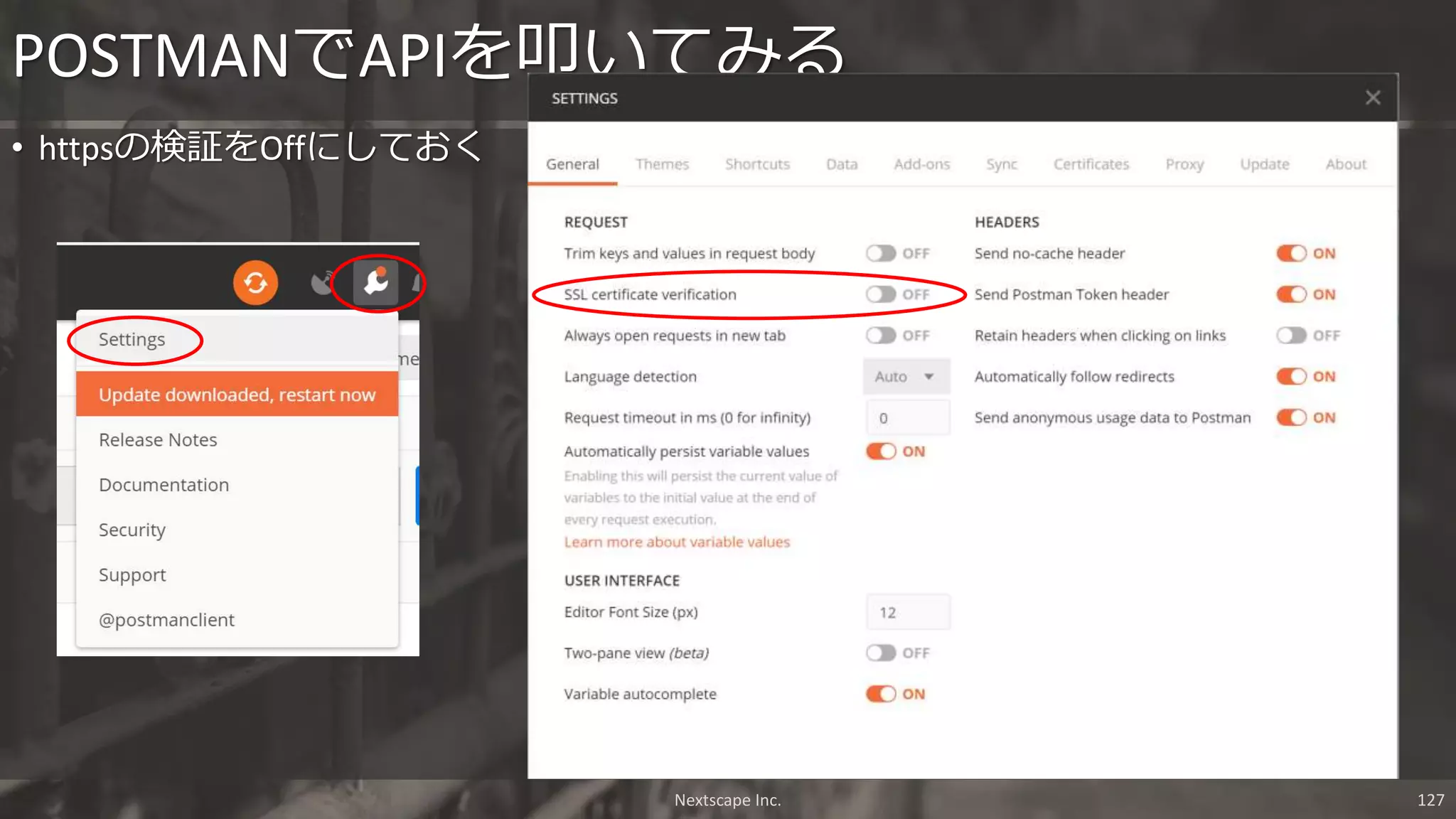Toggle Trim keys and values in request body

coord(881,254)
